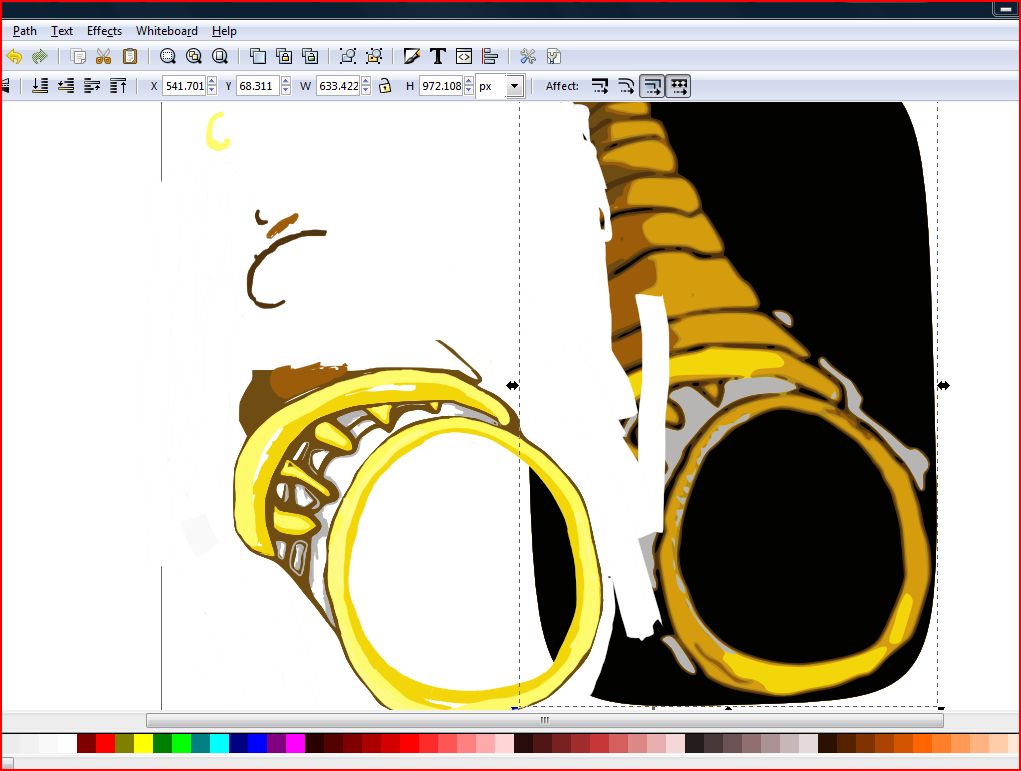Image resolution: width=1021 pixels, height=771 pixels.
Task: Click into the X position field
Action: [x=183, y=87]
